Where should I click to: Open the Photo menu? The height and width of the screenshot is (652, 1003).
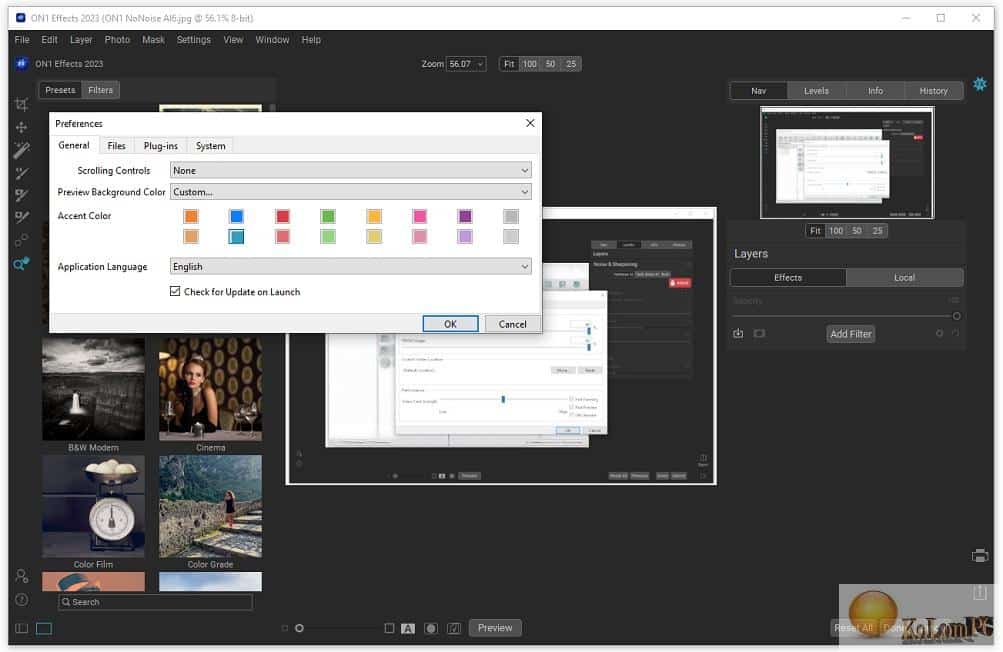(x=117, y=40)
